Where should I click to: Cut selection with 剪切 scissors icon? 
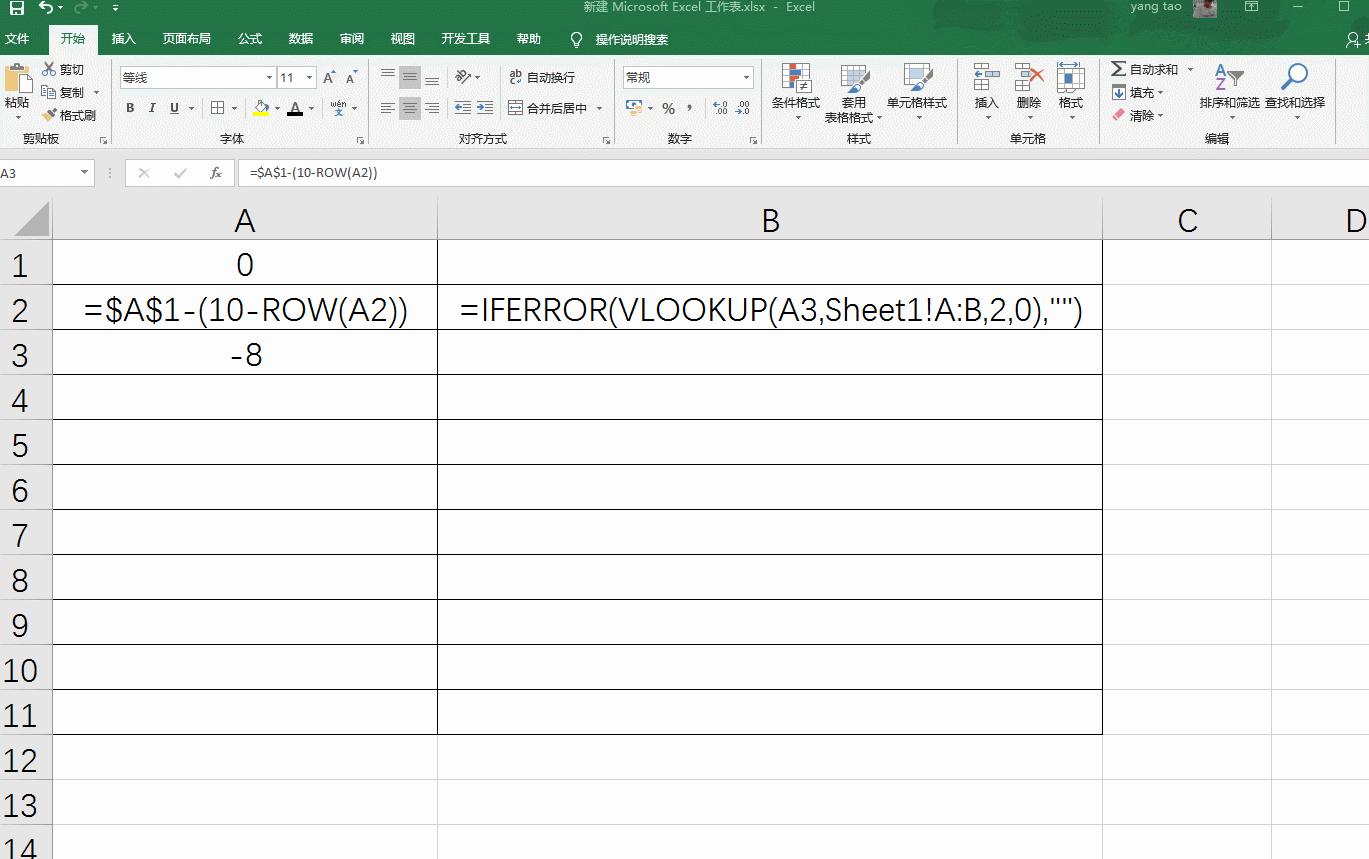[x=64, y=70]
